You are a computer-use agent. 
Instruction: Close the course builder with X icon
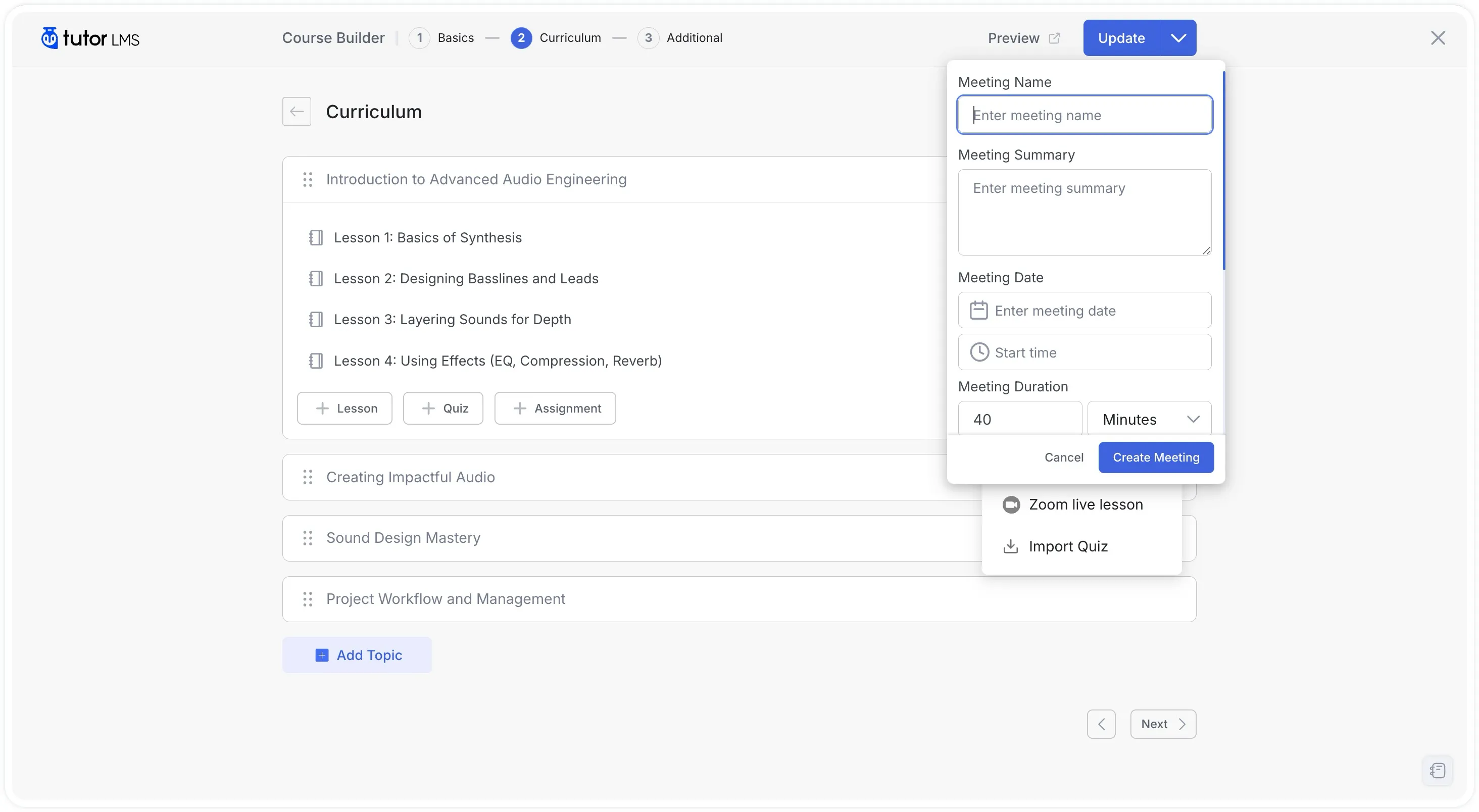(x=1438, y=38)
